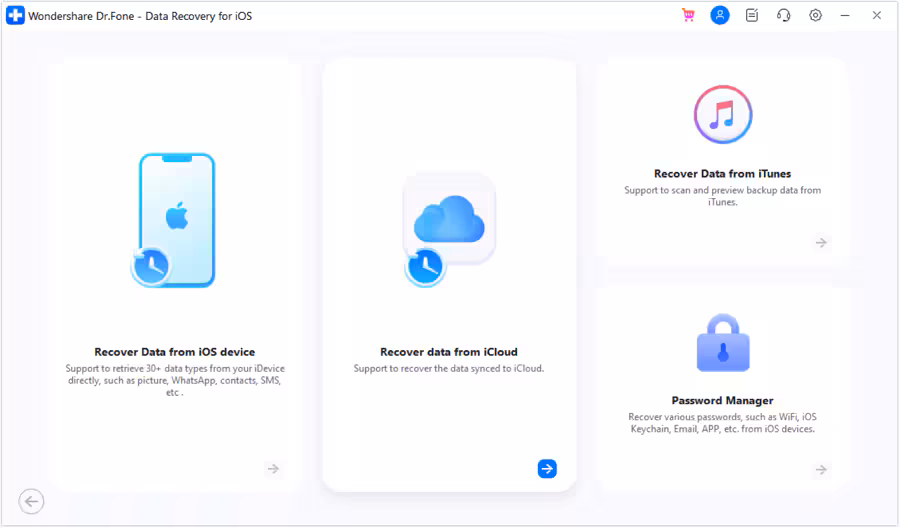This screenshot has height=528, width=900.
Task: Click the blue arrow on iCloud card
Action: coord(547,469)
